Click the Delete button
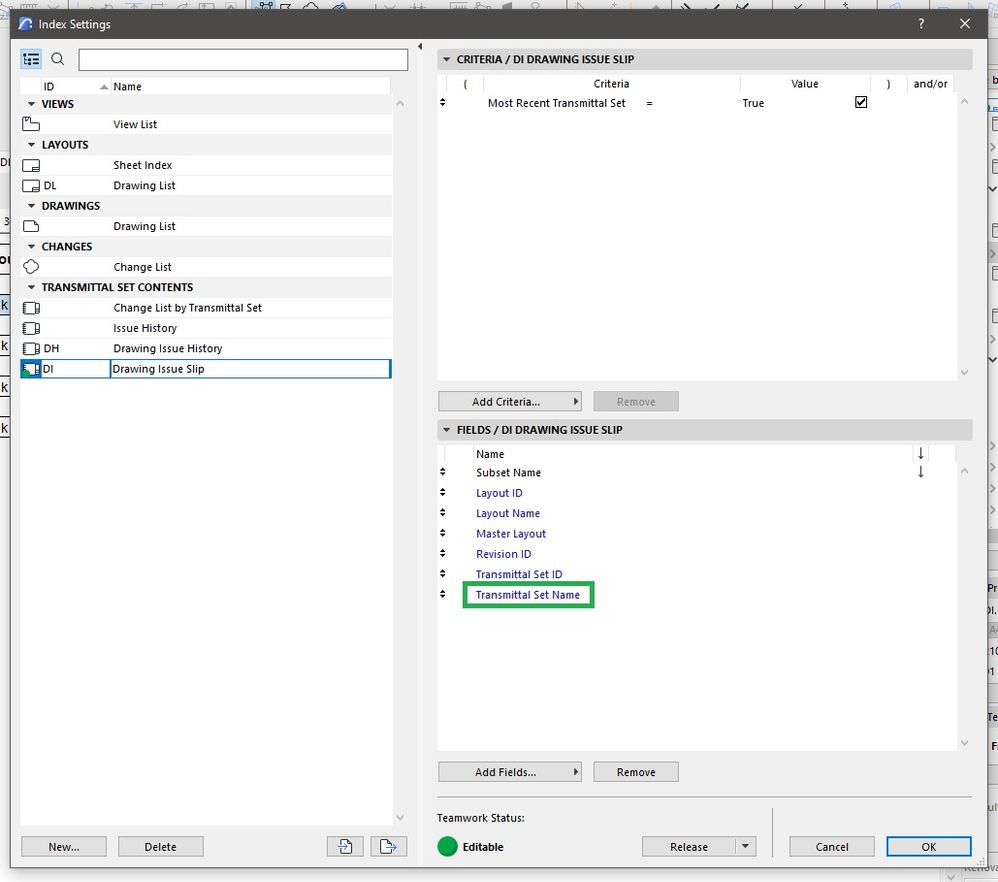The width and height of the screenshot is (998, 882). coord(160,846)
